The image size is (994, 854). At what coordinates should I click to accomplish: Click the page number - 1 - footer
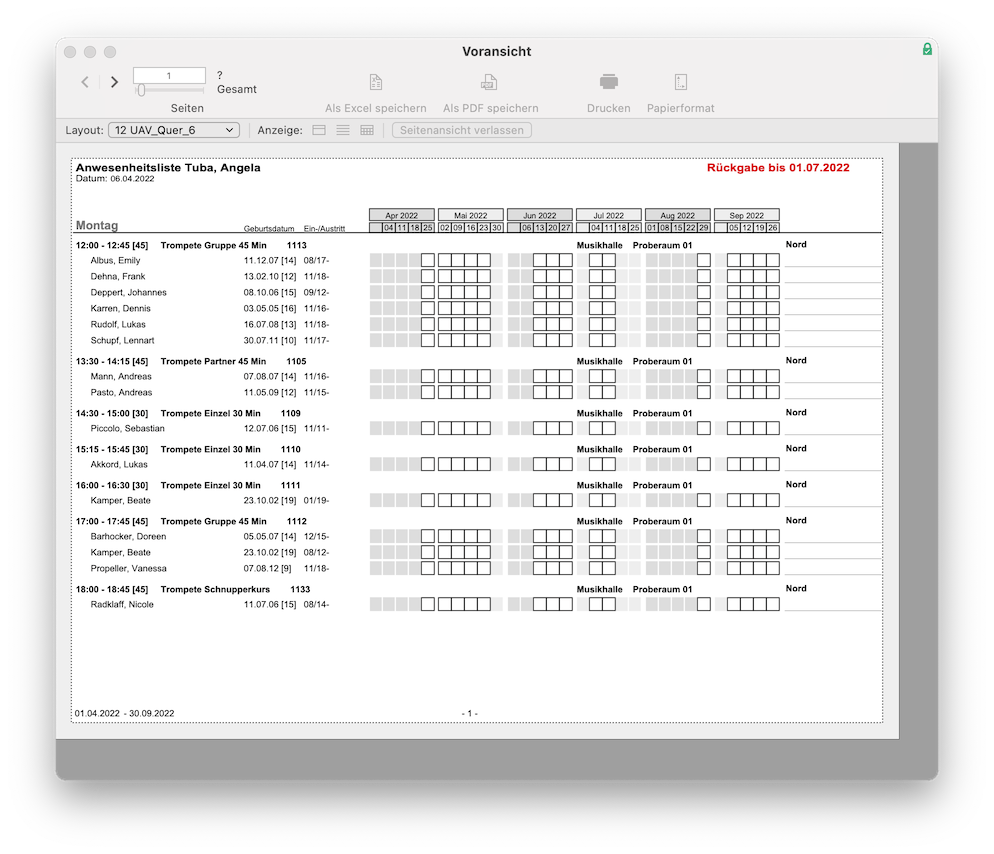click(470, 713)
